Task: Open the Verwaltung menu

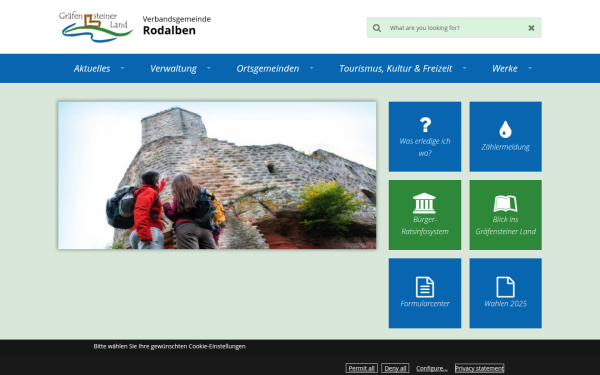Action: pos(173,68)
